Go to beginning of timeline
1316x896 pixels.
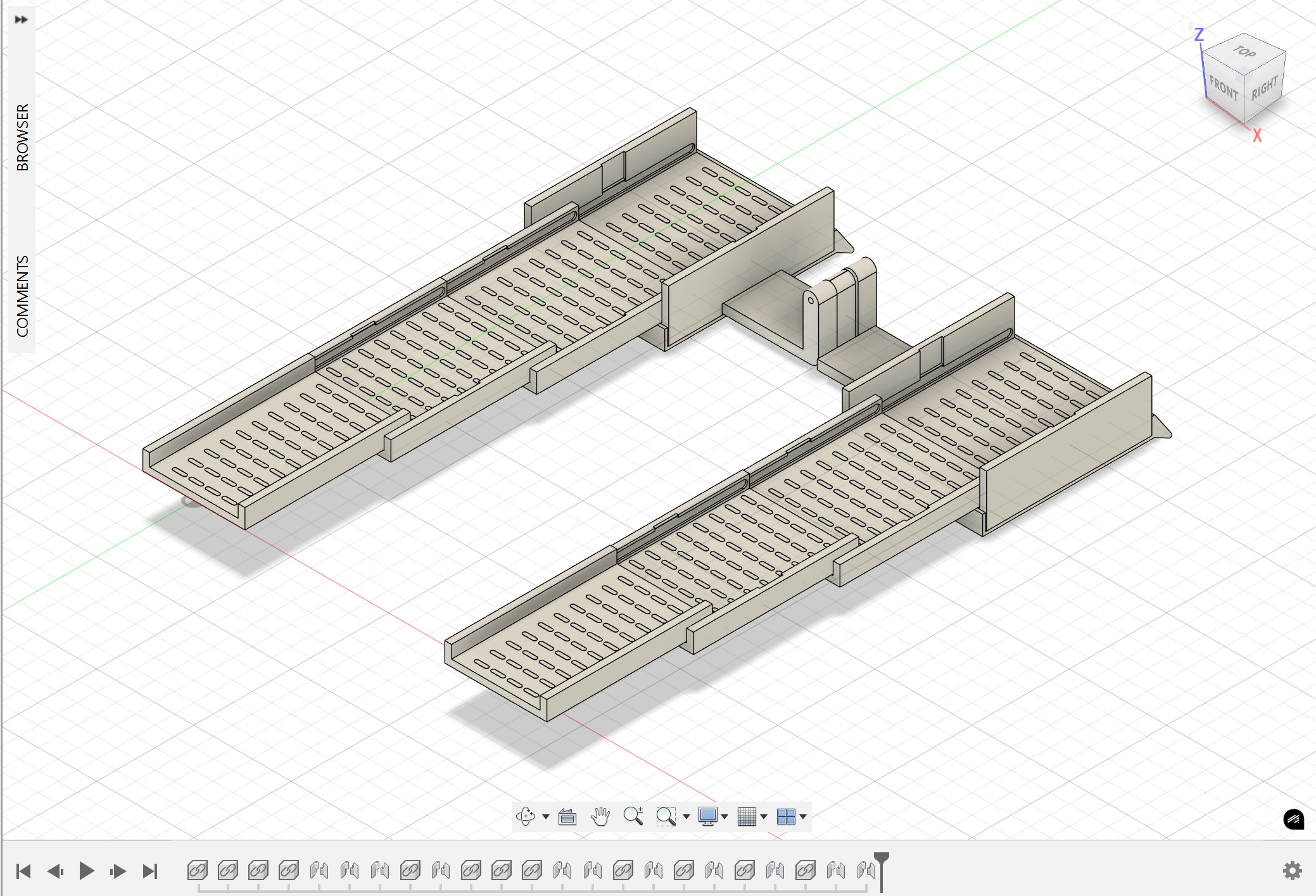pos(23,871)
